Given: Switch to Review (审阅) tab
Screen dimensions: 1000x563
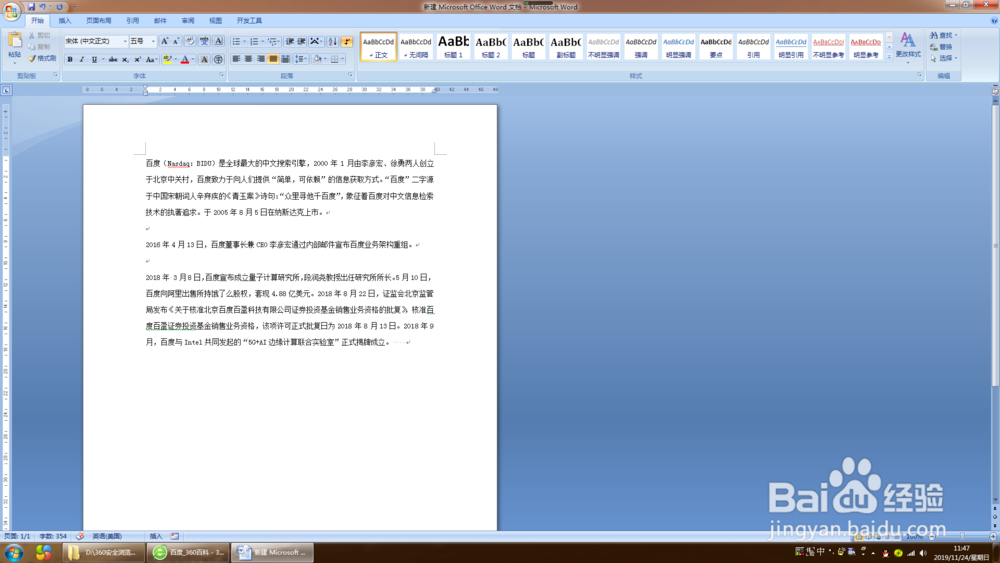Looking at the screenshot, I should point(188,21).
